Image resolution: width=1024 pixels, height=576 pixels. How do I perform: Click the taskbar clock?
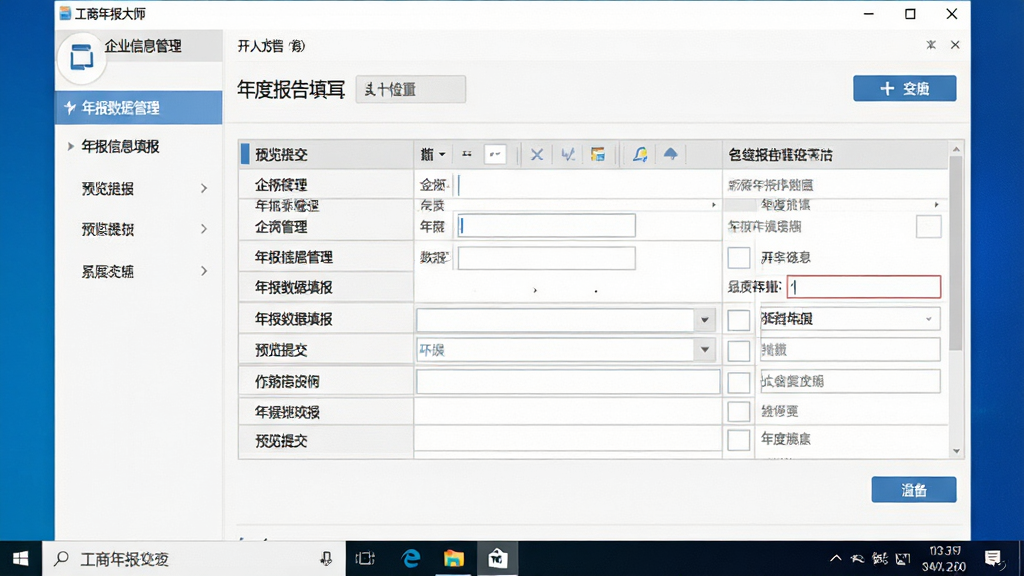945,558
